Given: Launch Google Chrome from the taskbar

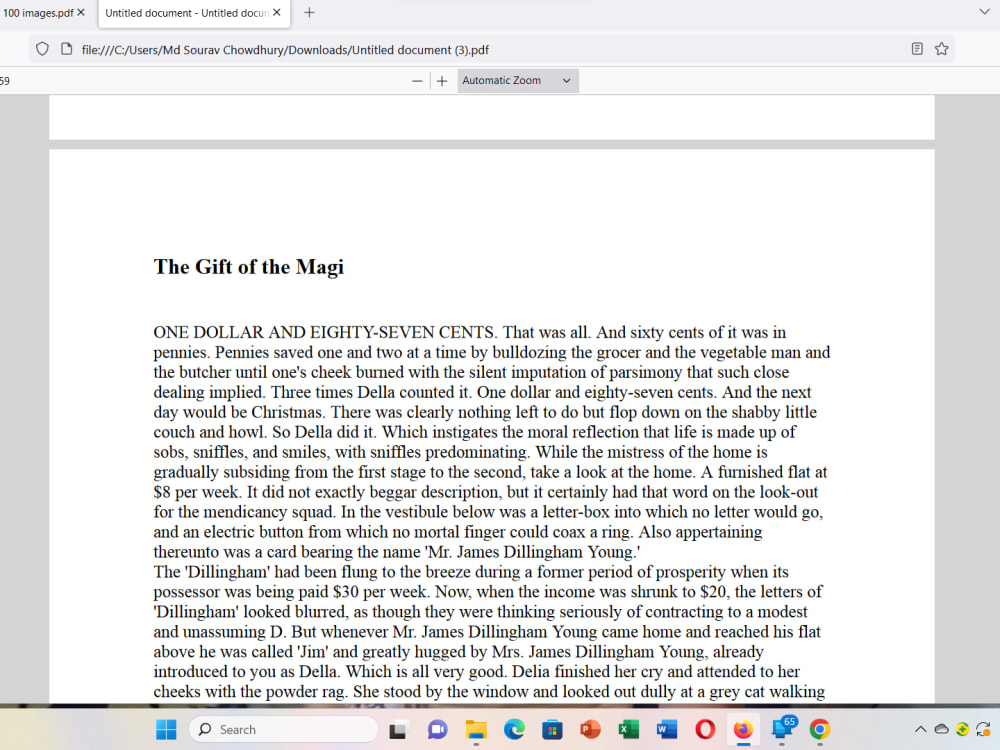Looking at the screenshot, I should 820,729.
